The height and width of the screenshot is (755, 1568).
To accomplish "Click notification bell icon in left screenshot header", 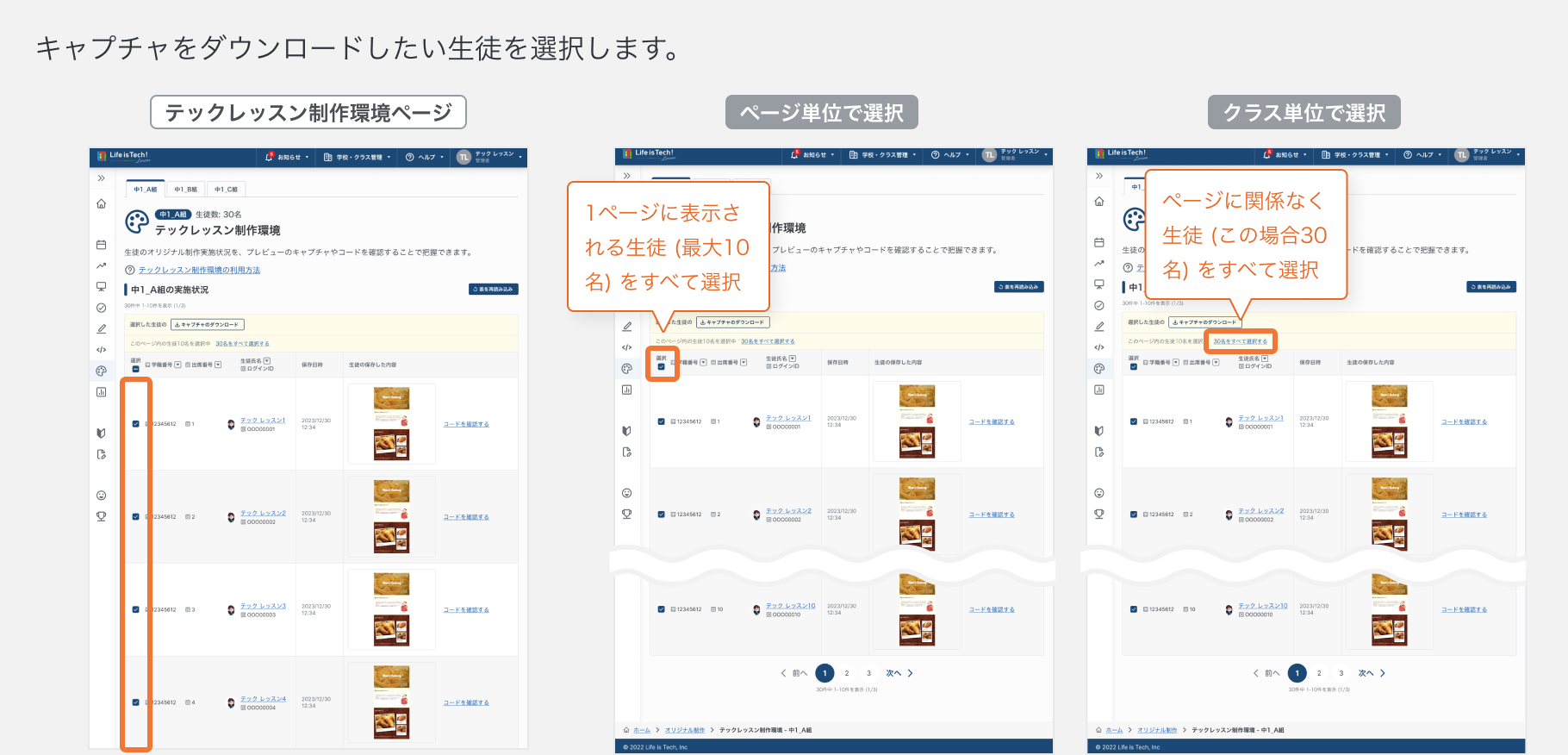I will [269, 157].
